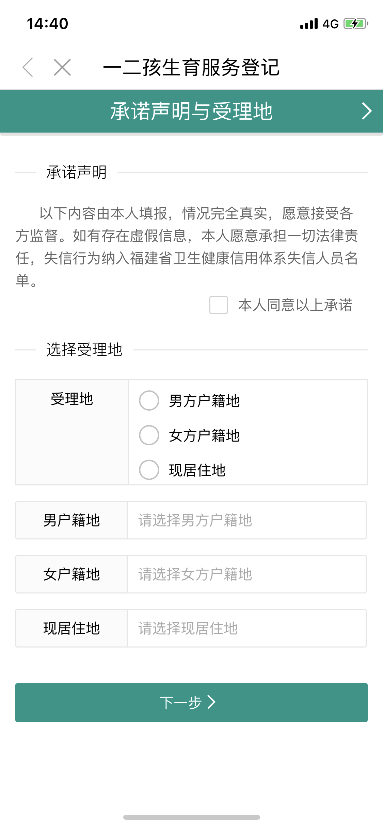Open the 请选择现居住地 selector

[247, 628]
